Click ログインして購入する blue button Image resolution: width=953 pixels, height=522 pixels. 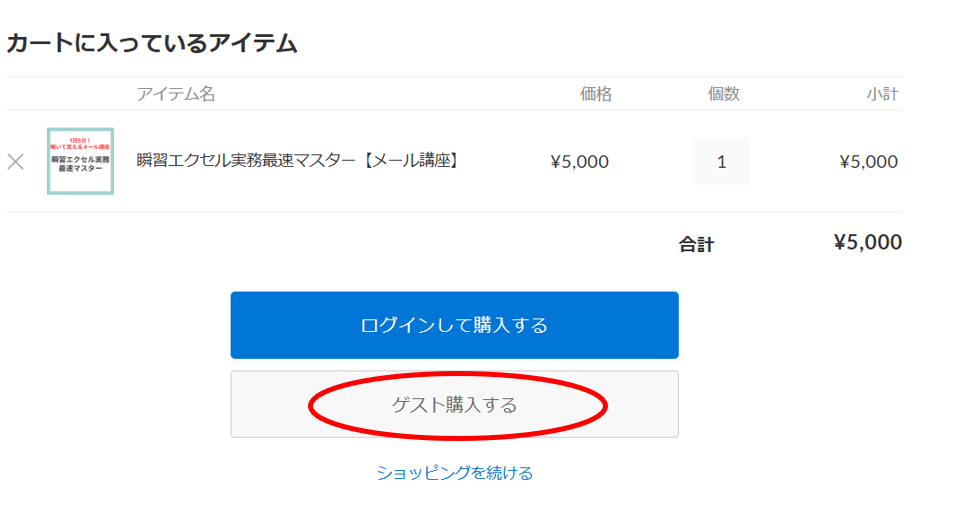pos(455,325)
